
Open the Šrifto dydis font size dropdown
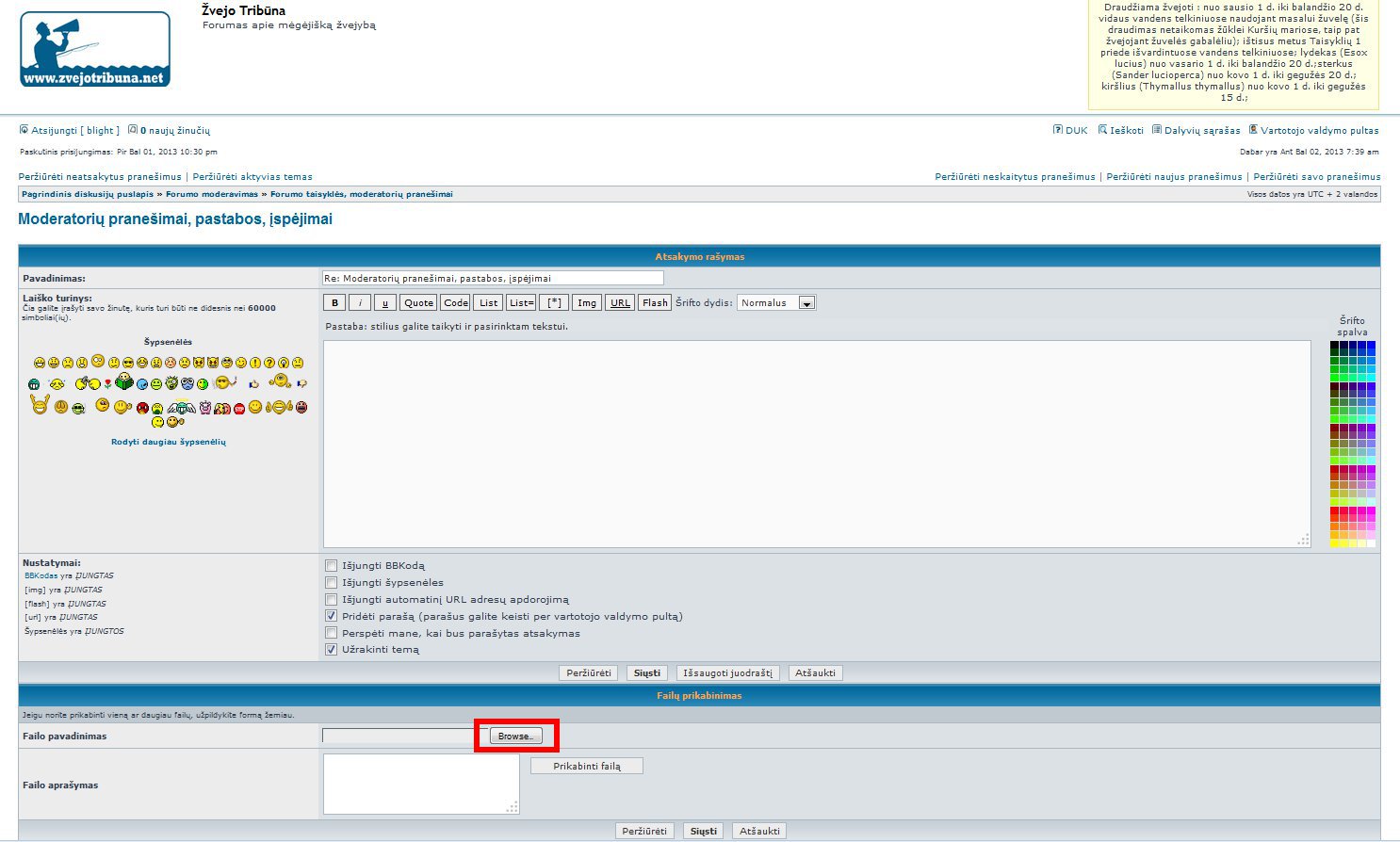tap(776, 302)
